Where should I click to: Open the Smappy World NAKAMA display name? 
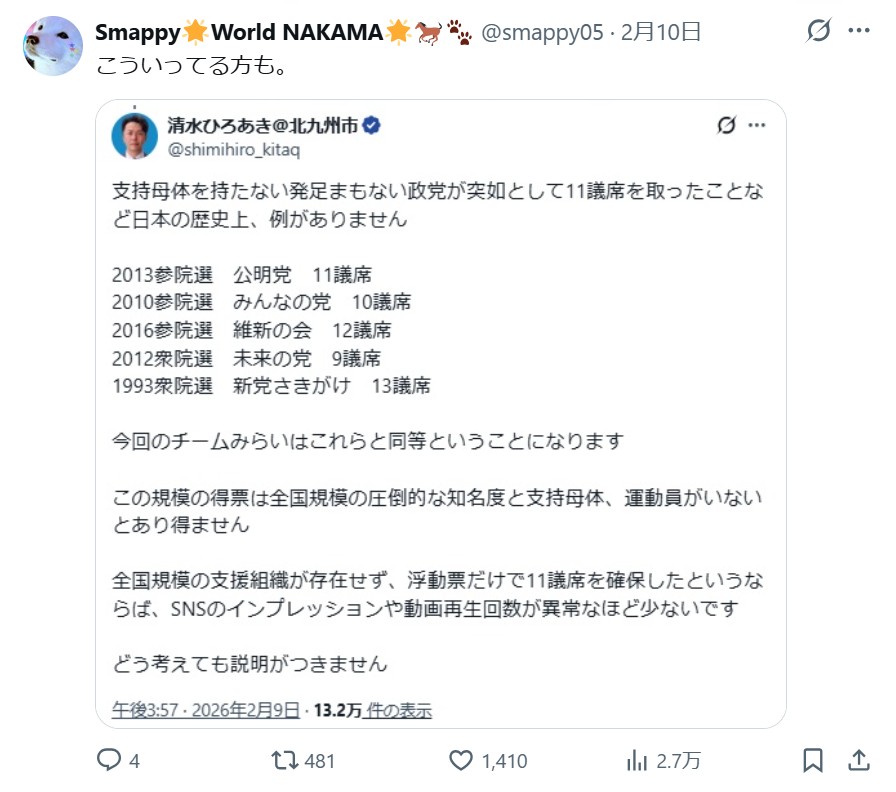pyautogui.click(x=238, y=32)
